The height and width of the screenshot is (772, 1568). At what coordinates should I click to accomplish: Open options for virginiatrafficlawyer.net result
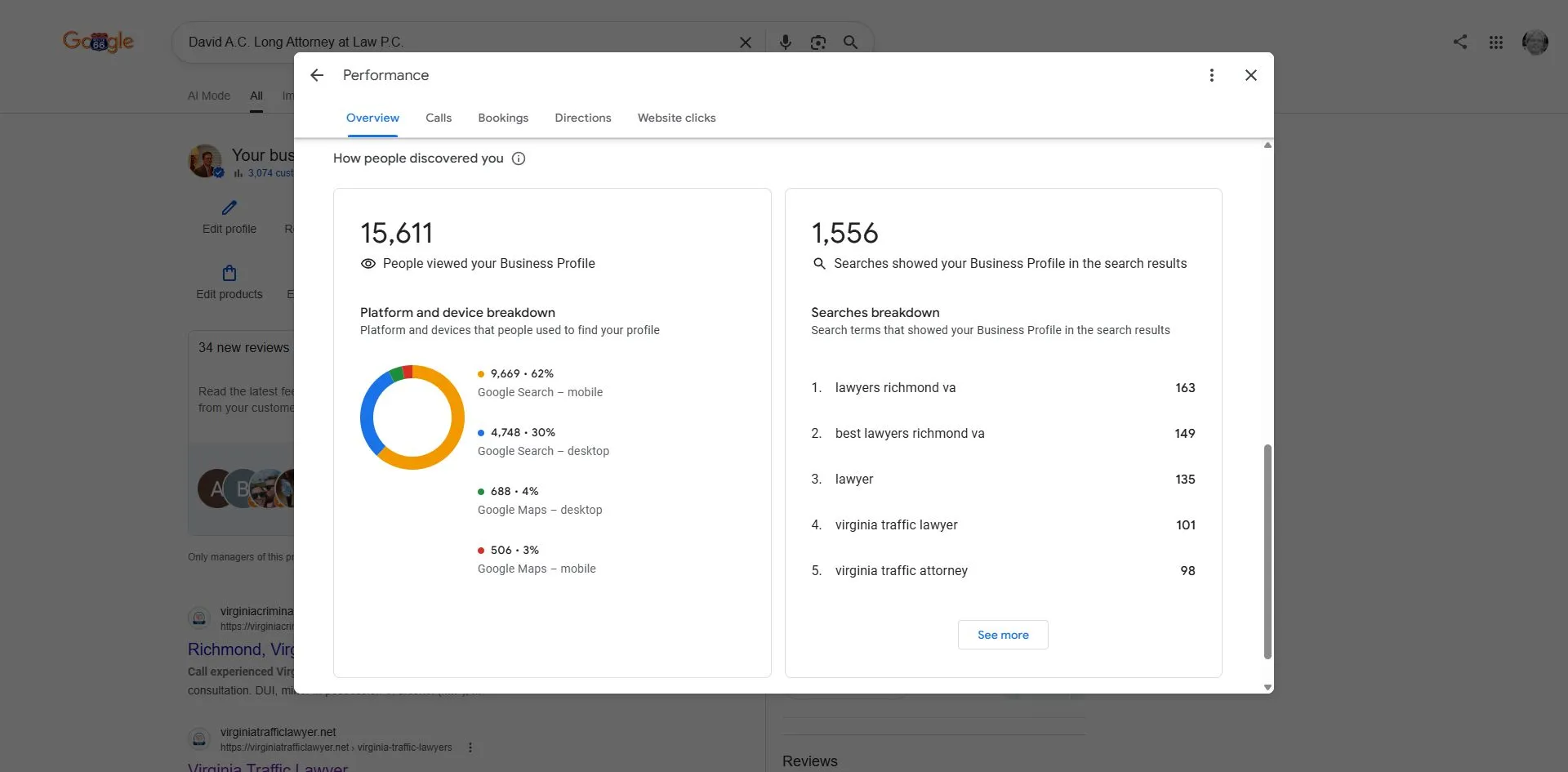470,747
